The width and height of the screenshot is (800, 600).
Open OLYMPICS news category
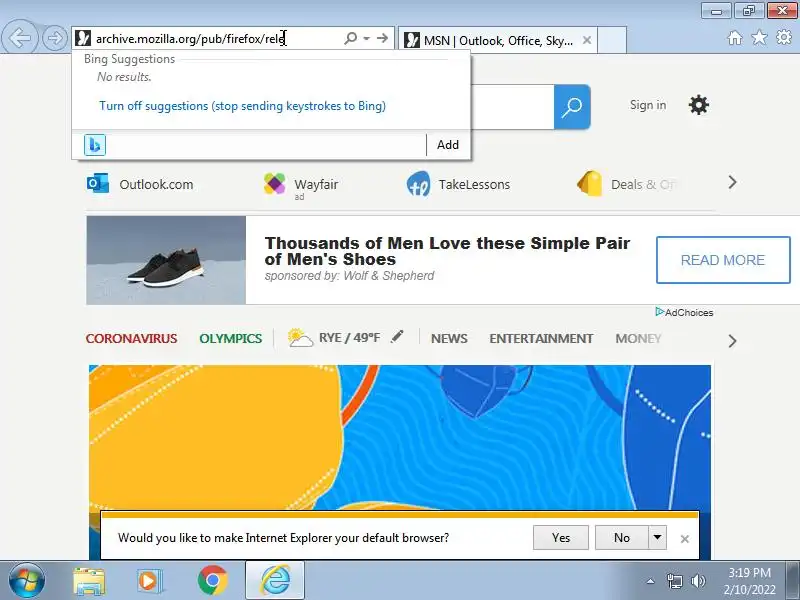pyautogui.click(x=230, y=338)
